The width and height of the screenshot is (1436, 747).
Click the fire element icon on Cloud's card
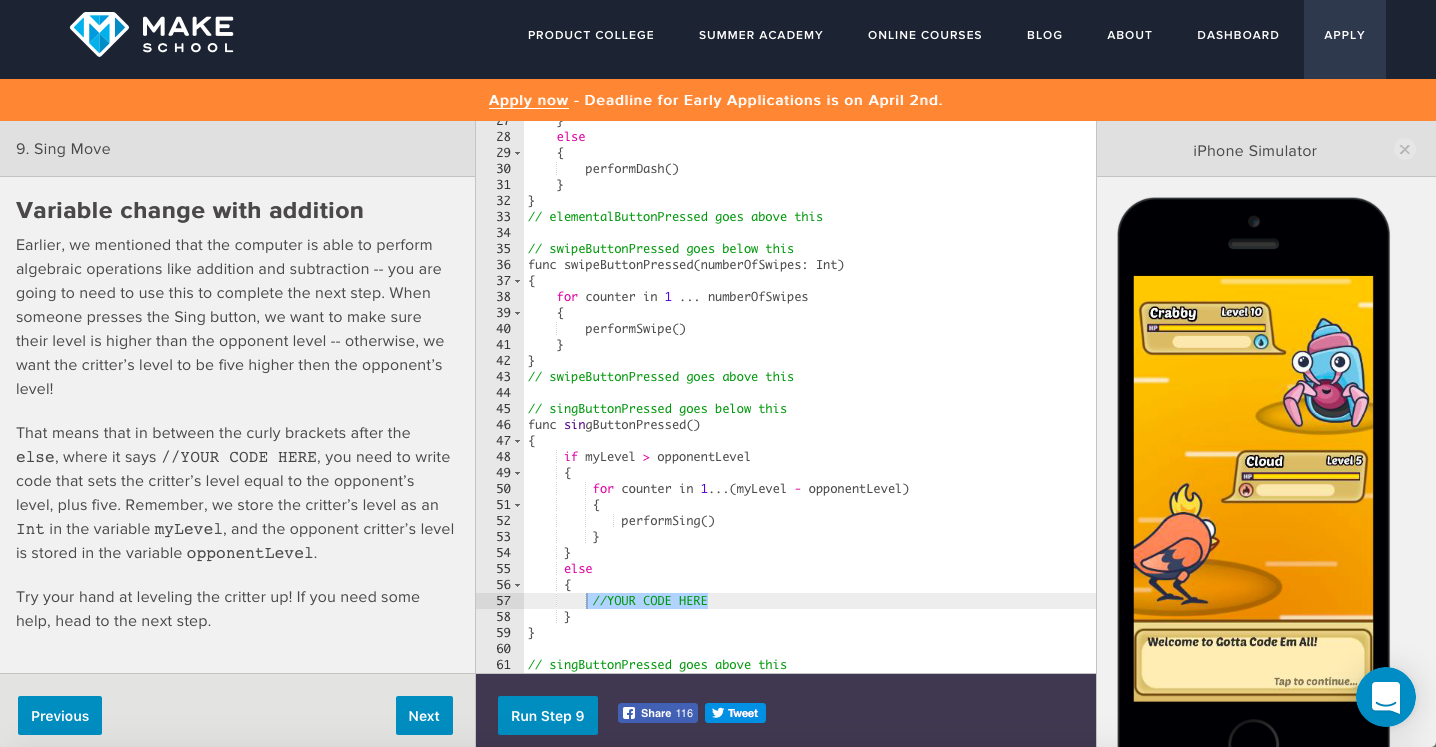click(x=1246, y=490)
